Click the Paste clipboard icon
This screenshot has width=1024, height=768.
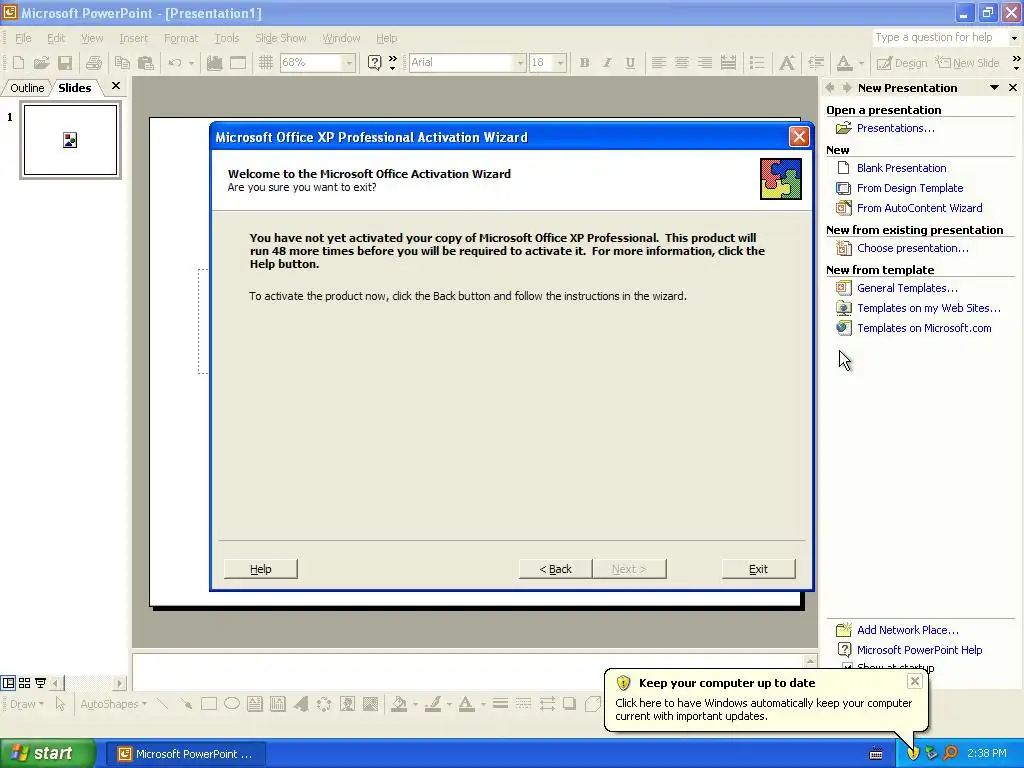click(x=146, y=63)
